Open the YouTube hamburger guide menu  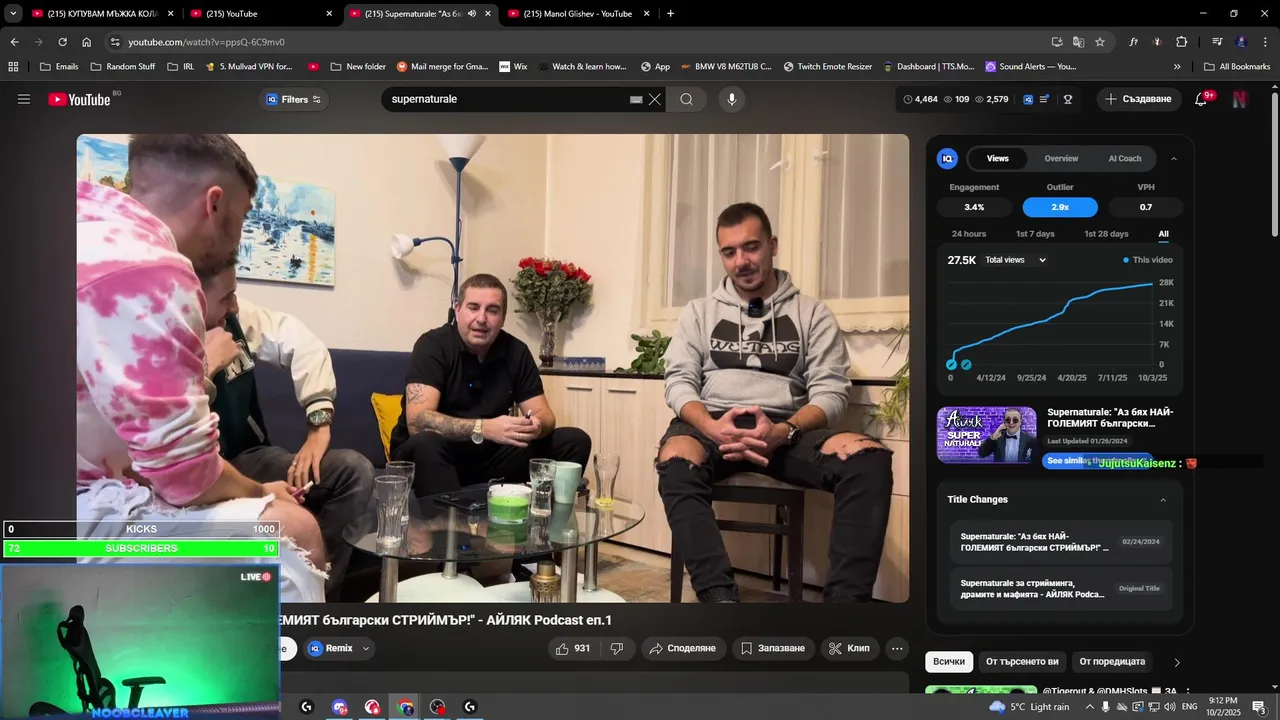24,99
